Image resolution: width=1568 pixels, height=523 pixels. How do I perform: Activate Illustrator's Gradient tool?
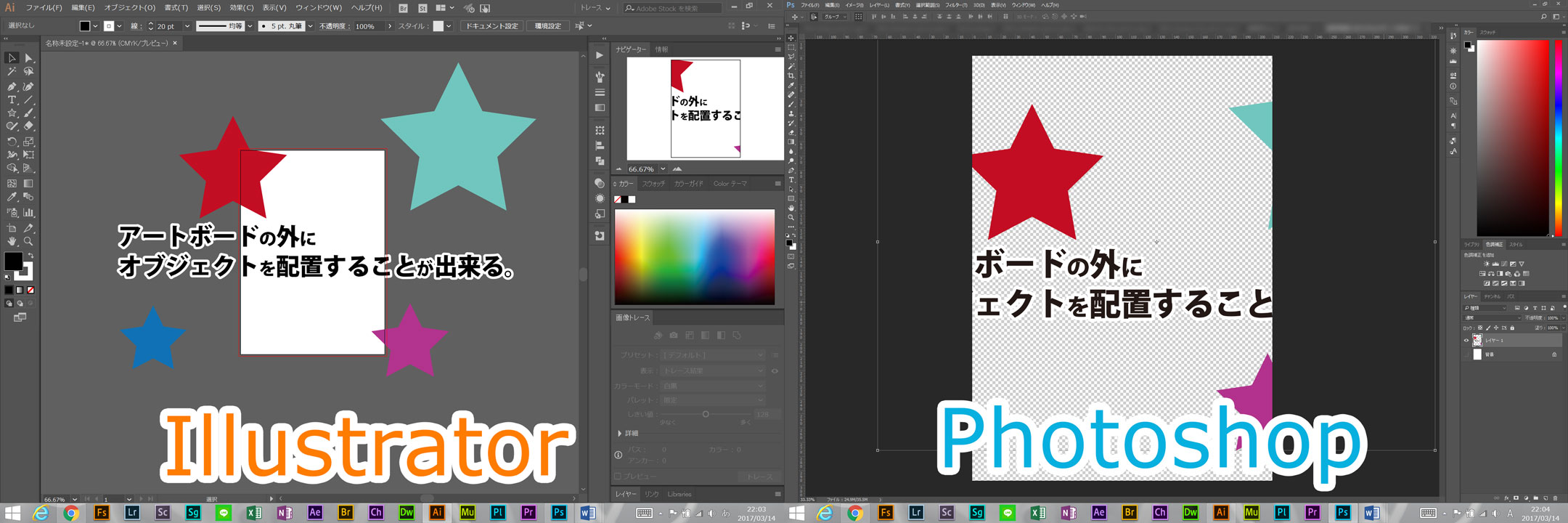point(28,184)
